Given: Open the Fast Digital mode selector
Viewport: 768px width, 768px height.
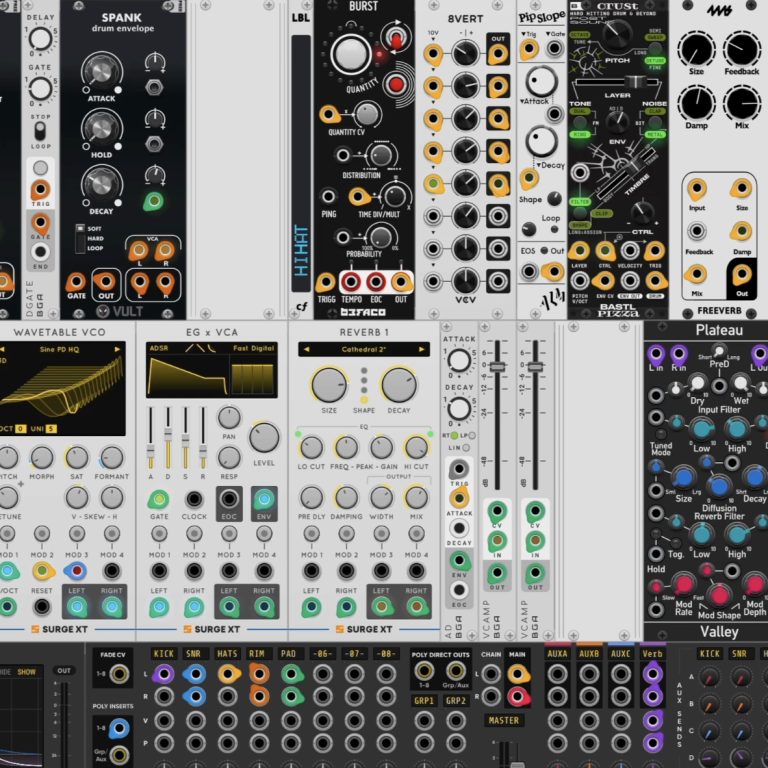Looking at the screenshot, I should coord(254,348).
